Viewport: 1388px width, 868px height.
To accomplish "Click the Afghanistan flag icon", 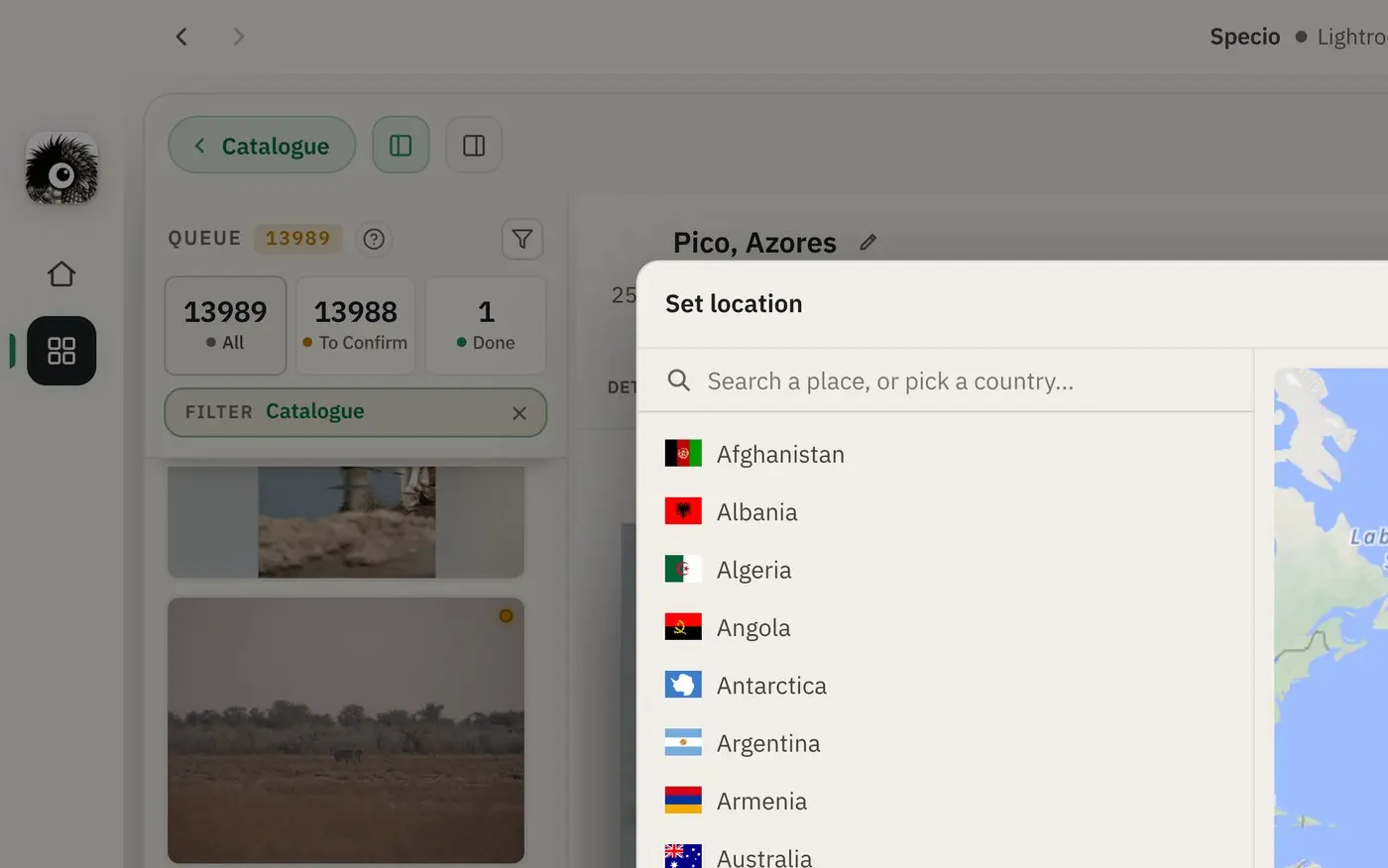I will pos(683,453).
